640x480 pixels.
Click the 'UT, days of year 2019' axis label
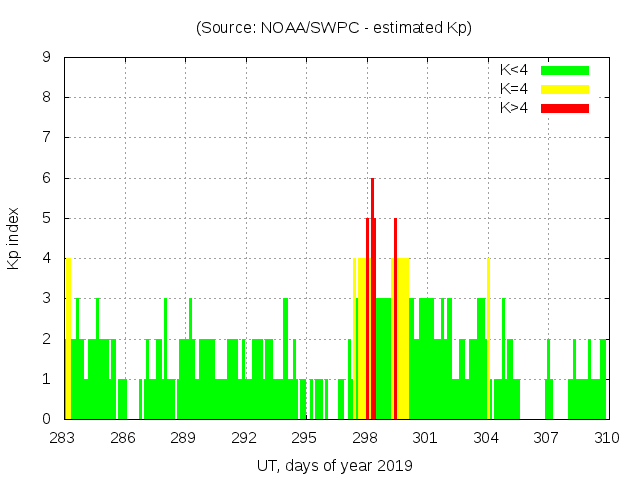click(x=334, y=465)
